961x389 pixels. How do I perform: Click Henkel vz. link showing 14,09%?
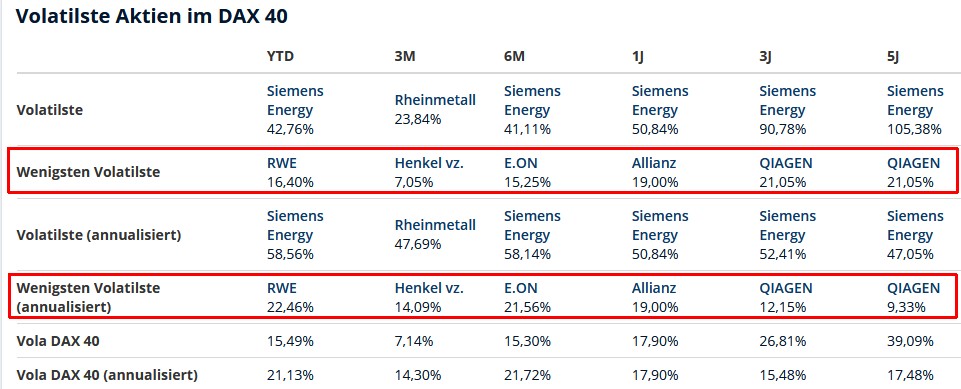coord(429,288)
